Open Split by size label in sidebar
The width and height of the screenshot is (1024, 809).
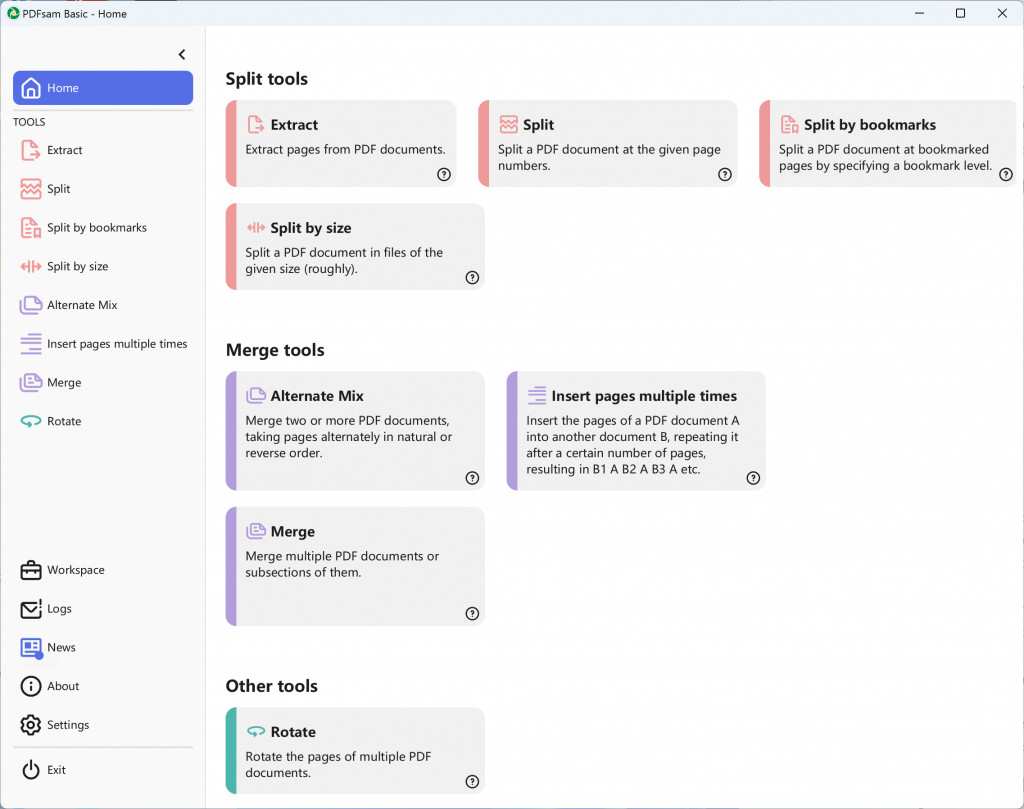(x=78, y=266)
